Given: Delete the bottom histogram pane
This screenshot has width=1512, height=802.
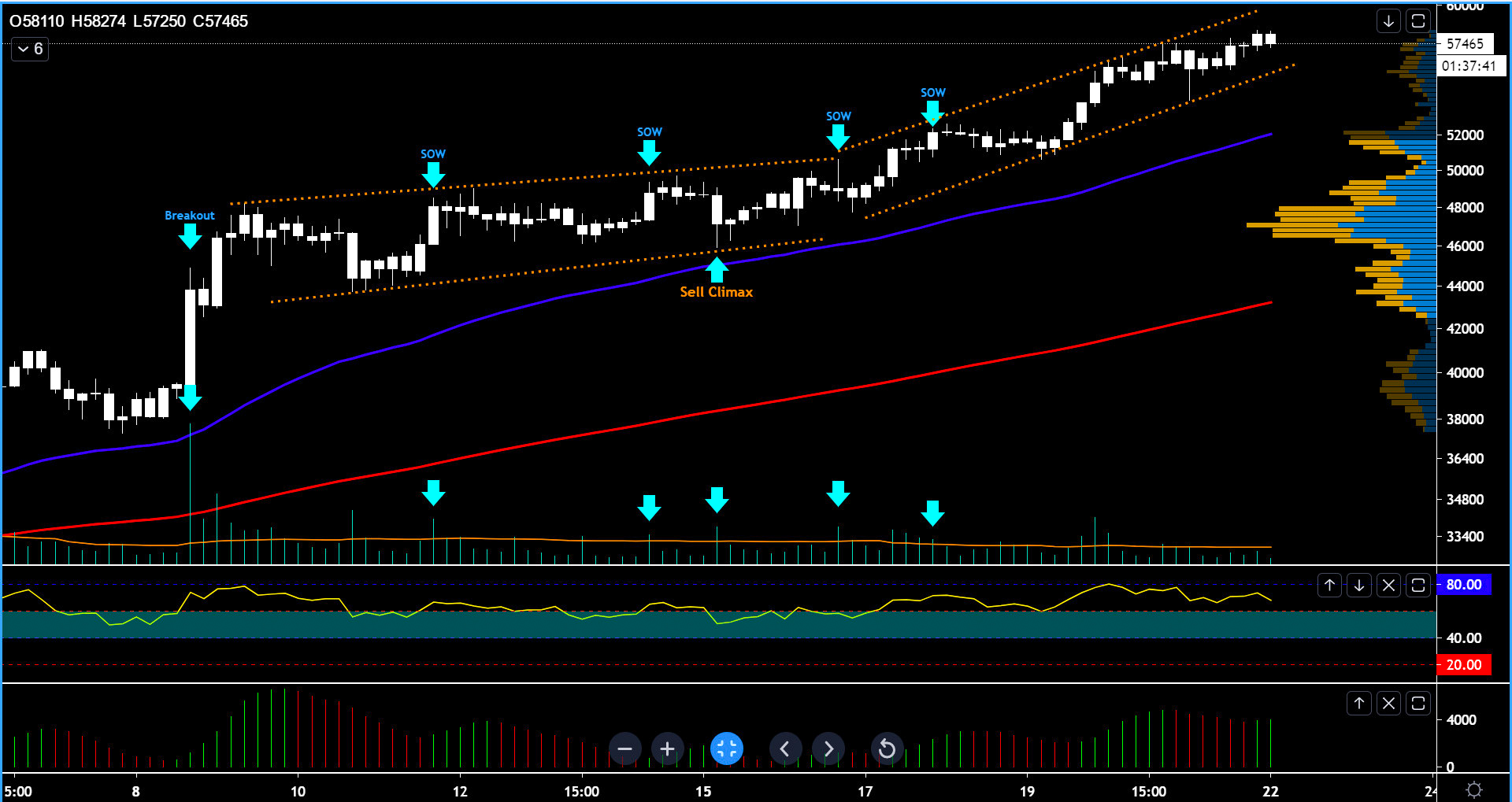Looking at the screenshot, I should coord(1388,703).
